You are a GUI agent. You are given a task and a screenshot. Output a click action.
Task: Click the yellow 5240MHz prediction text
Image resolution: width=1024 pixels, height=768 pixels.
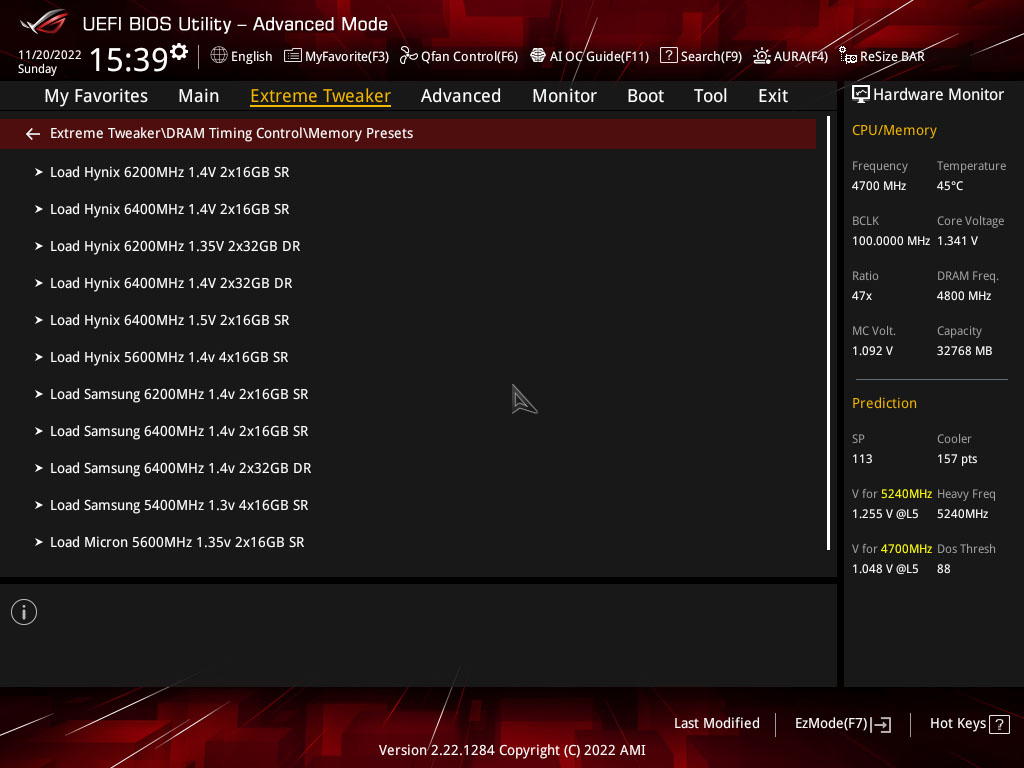click(906, 494)
